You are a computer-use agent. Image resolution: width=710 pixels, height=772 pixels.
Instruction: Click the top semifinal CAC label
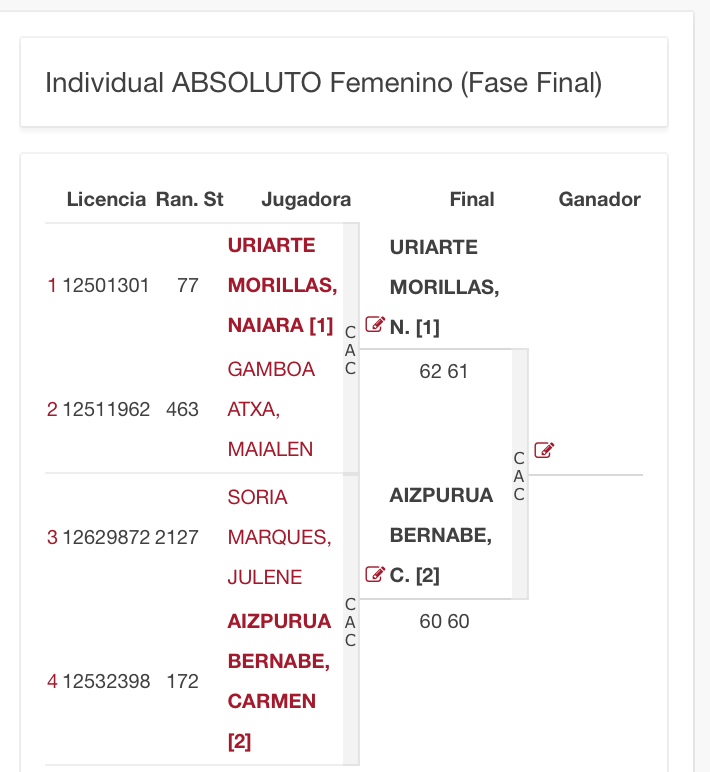point(350,350)
